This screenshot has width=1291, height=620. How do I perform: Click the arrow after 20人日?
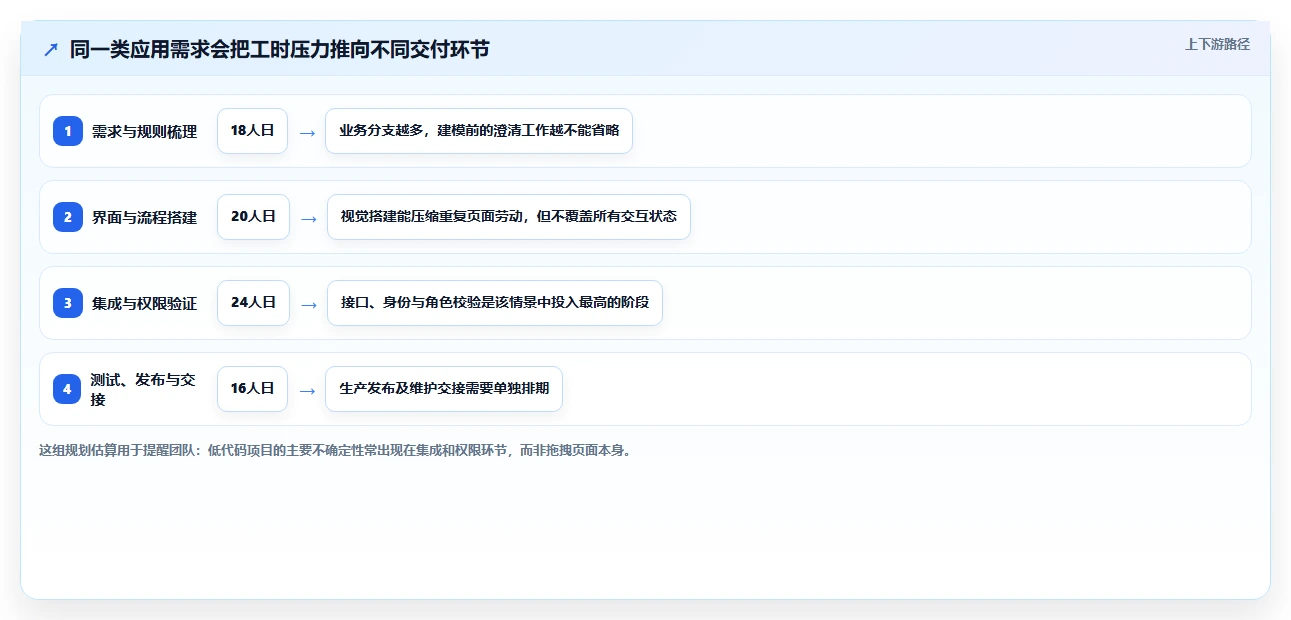pyautogui.click(x=308, y=218)
